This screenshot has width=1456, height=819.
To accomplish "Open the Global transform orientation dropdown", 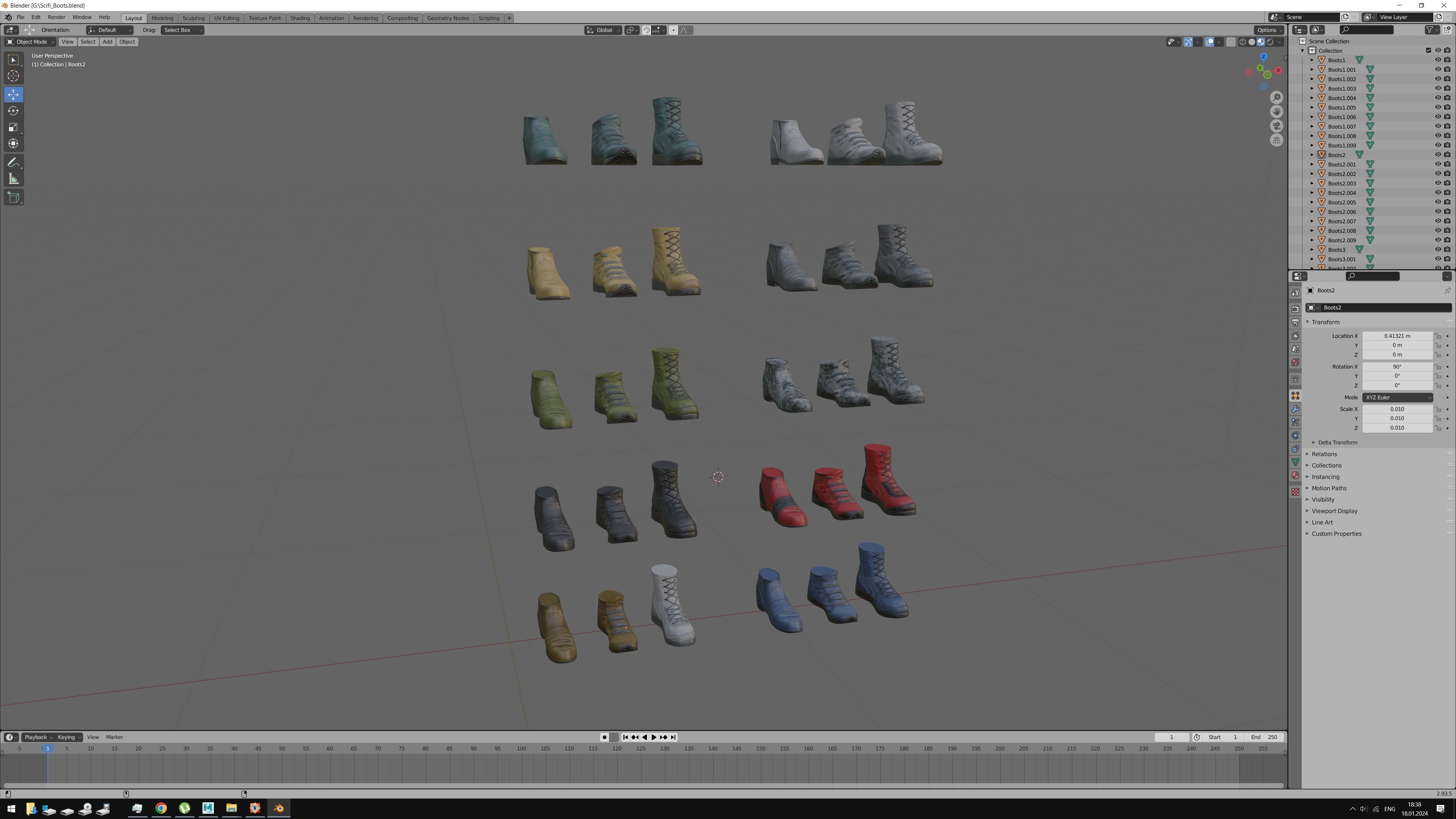I will point(603,30).
